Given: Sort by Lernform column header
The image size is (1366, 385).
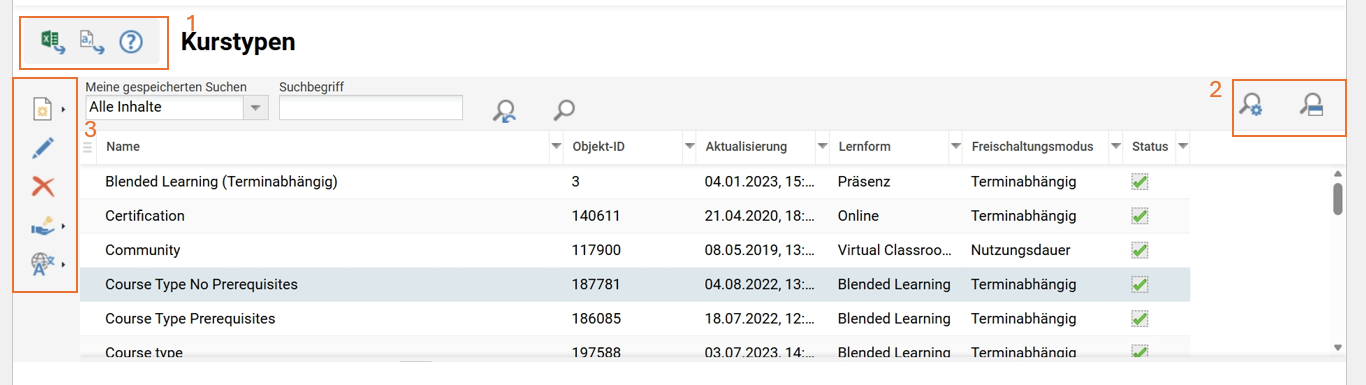Looking at the screenshot, I should [865, 147].
